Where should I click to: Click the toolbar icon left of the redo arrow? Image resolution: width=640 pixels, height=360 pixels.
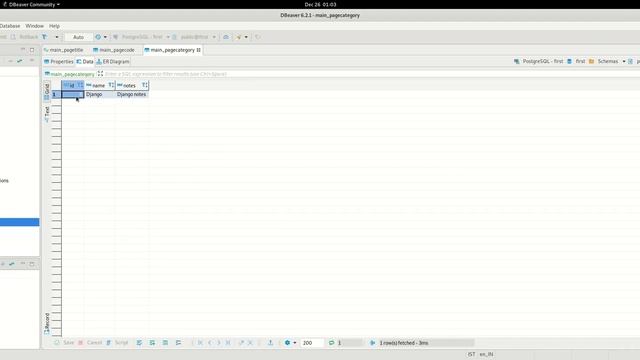[x=238, y=37]
